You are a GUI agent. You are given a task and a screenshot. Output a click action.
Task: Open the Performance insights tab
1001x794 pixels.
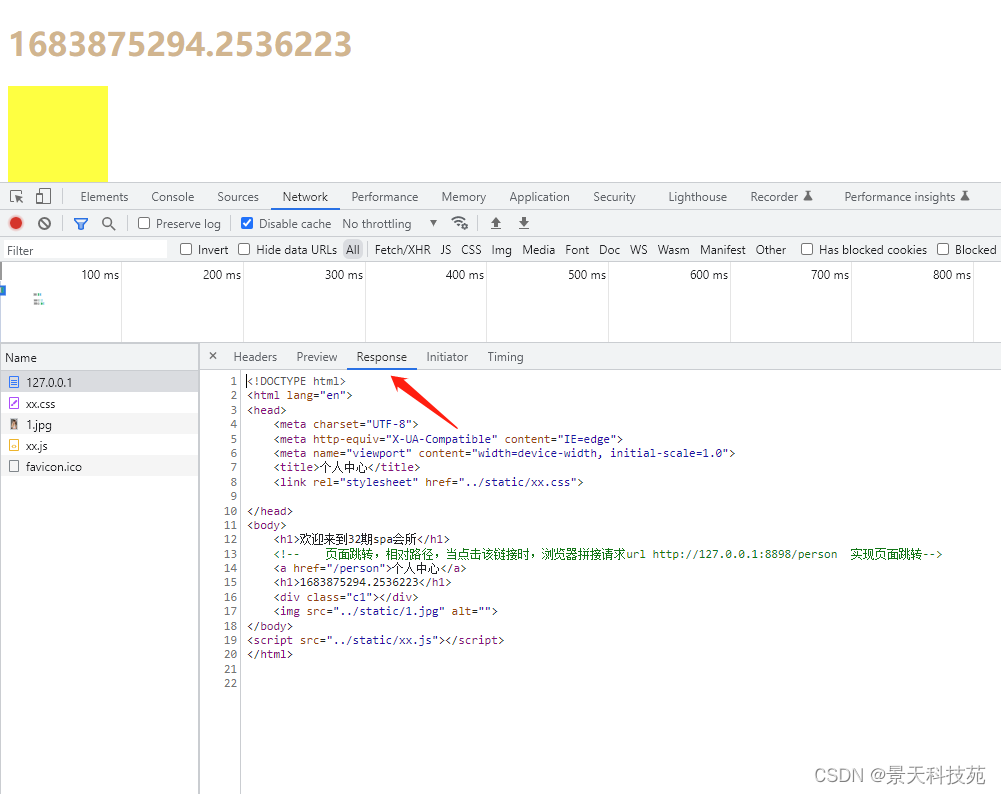[907, 197]
